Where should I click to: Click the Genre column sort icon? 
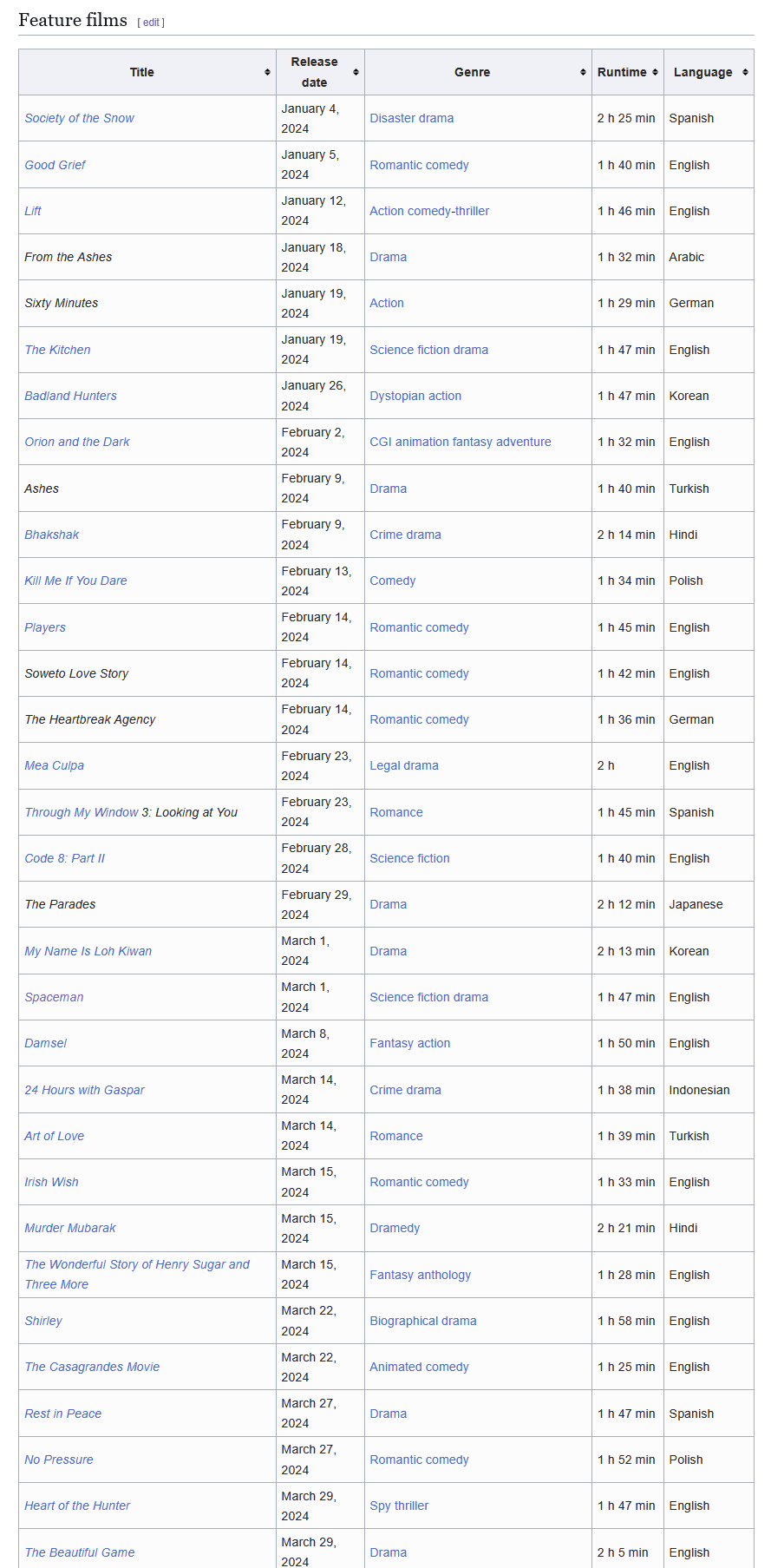(x=583, y=73)
